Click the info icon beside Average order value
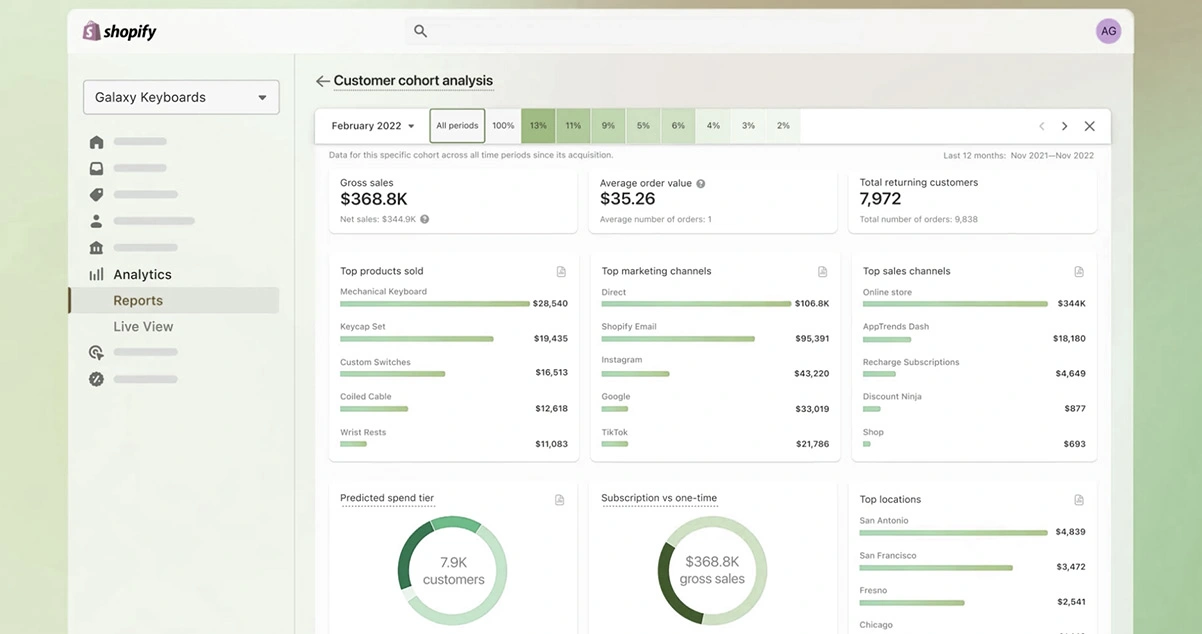This screenshot has width=1202, height=634. pyautogui.click(x=701, y=184)
